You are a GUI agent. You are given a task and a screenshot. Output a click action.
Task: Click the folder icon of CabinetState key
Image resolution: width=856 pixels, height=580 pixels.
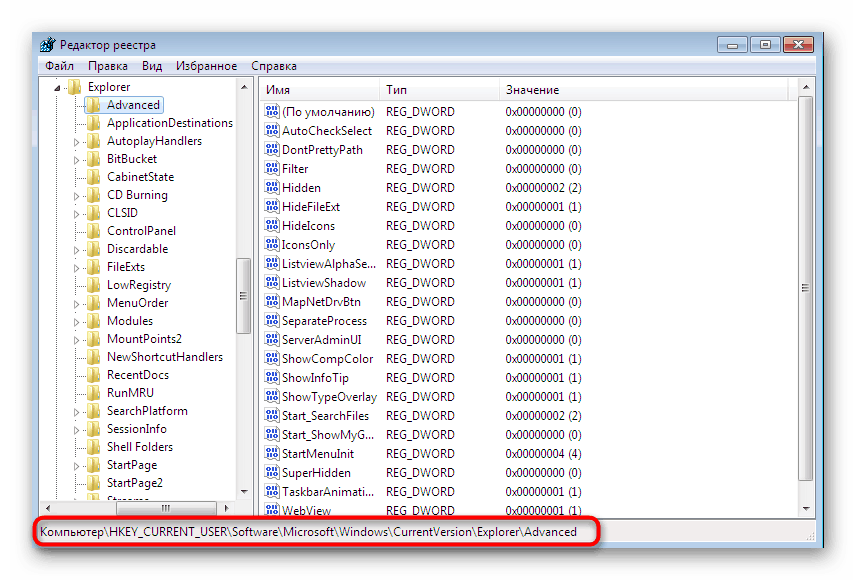pos(94,177)
